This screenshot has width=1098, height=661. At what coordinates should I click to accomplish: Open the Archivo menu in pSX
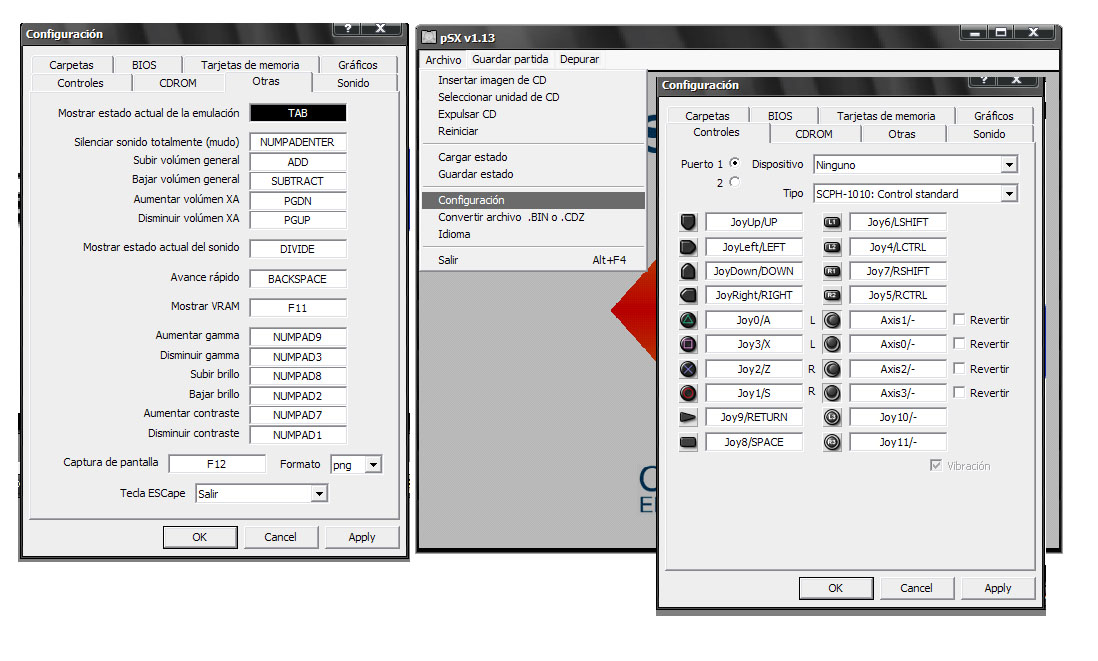(443, 60)
